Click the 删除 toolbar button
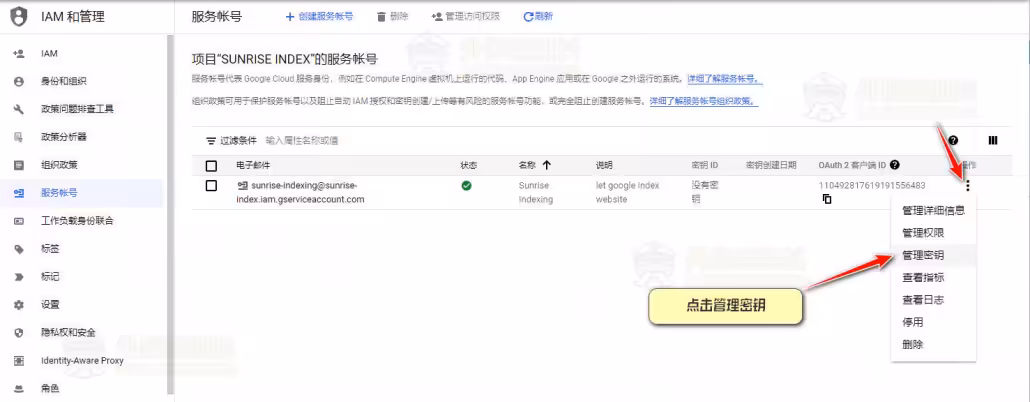1030x402 pixels. click(x=393, y=16)
